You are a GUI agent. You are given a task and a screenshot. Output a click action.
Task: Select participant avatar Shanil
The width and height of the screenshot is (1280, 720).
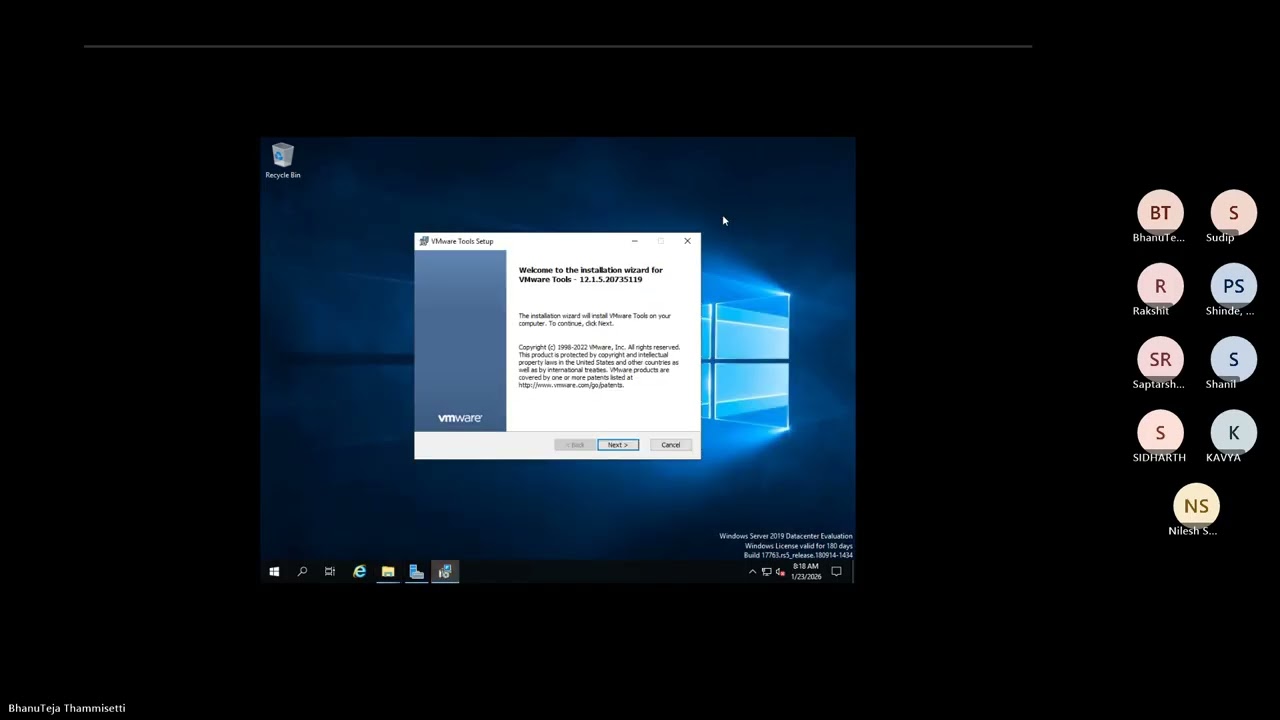pos(1233,359)
